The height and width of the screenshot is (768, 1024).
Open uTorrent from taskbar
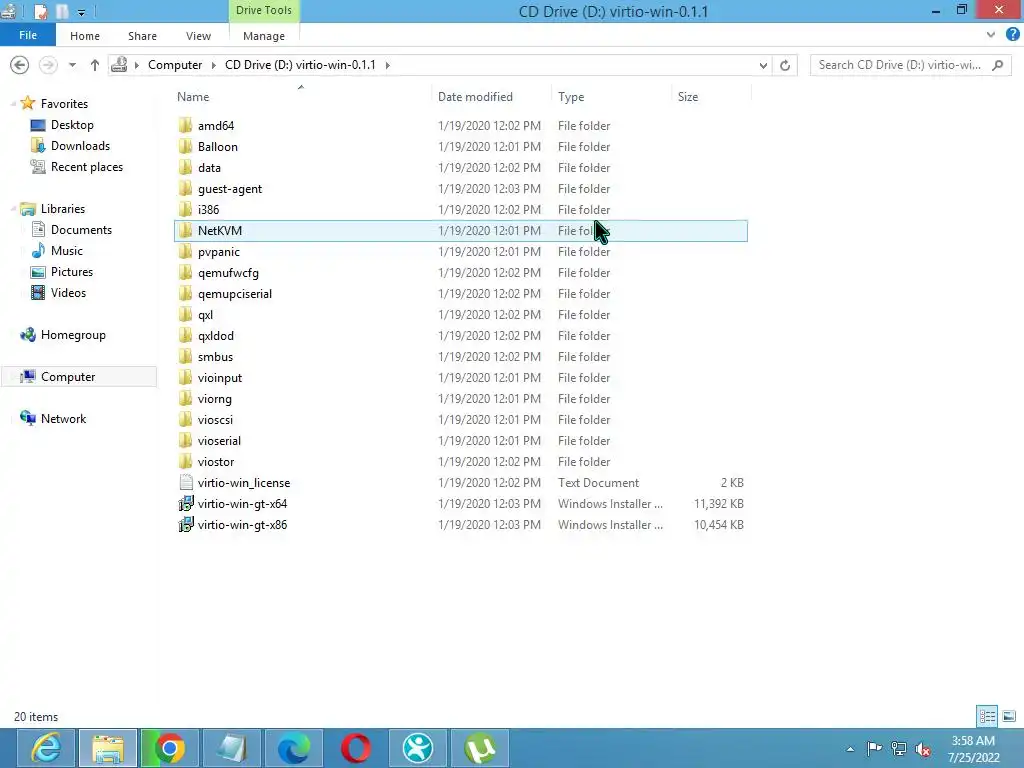click(x=480, y=748)
